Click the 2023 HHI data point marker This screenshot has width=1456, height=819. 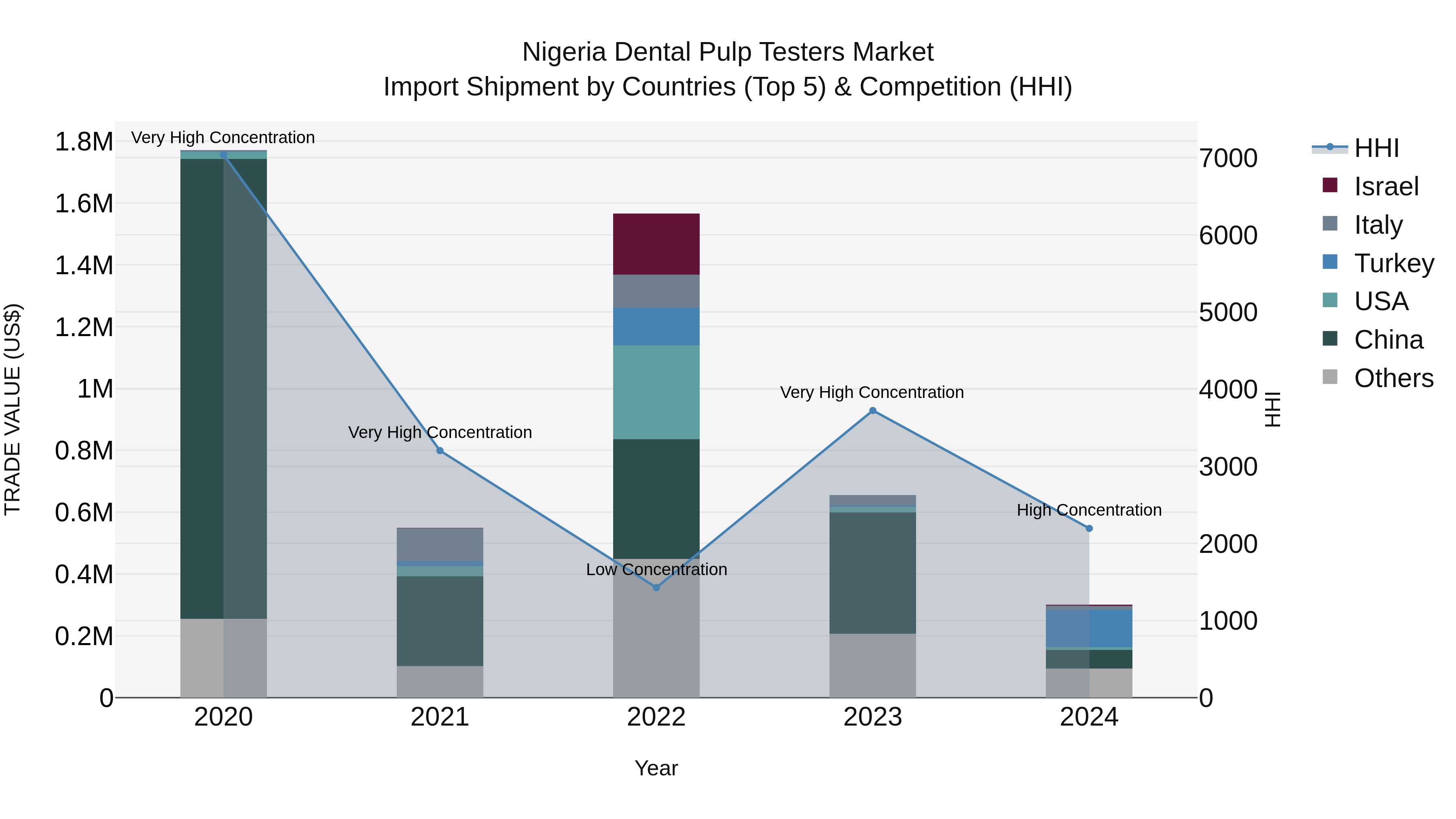[x=873, y=411]
